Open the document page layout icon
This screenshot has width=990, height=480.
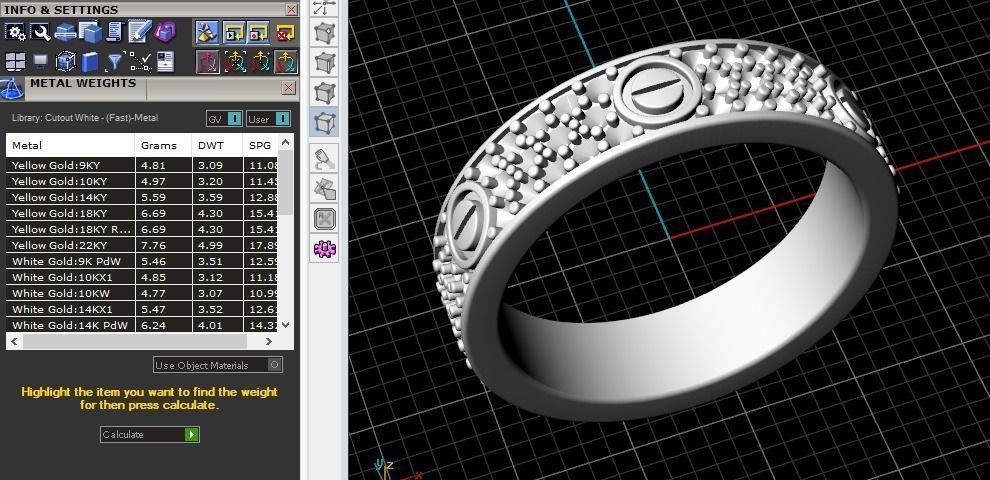[x=165, y=62]
